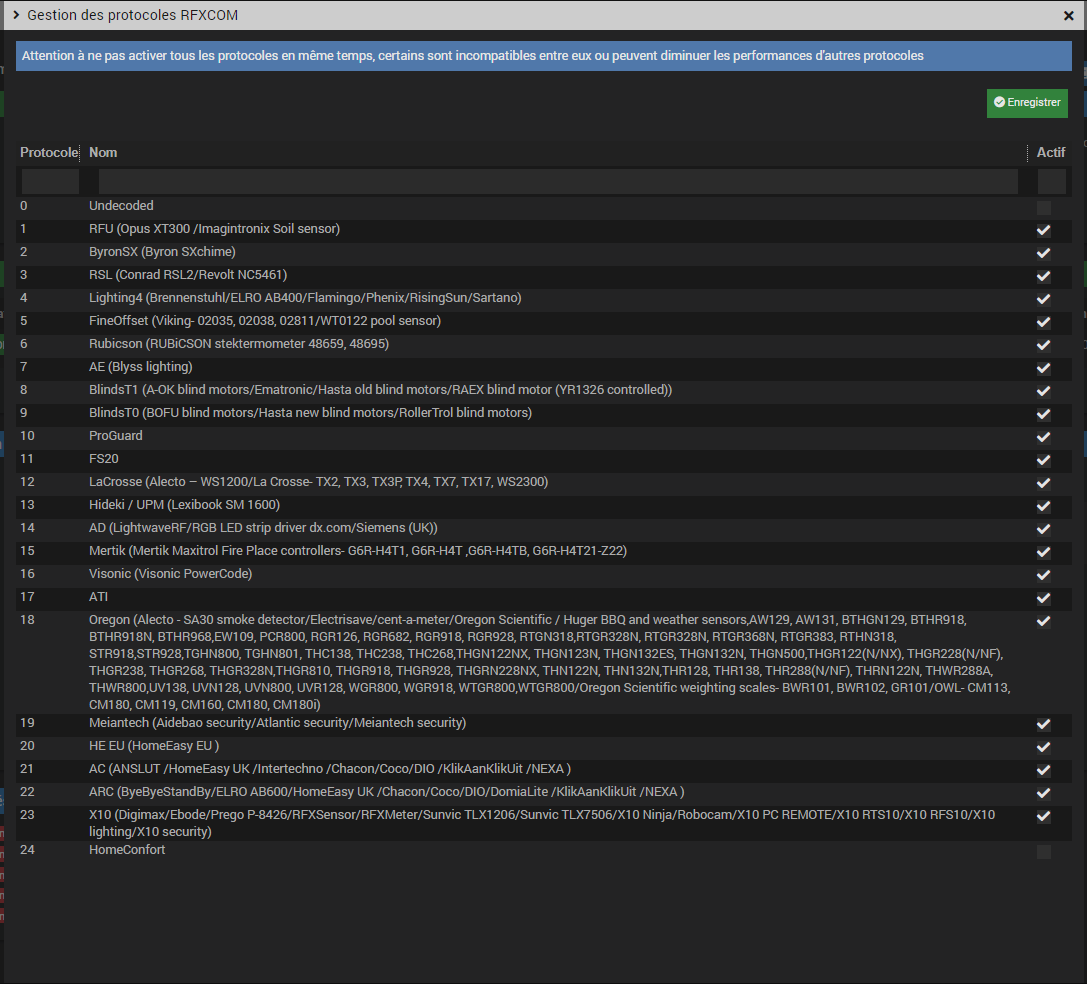1087x984 pixels.
Task: Enable the Undecoded protocol checkbox
Action: coord(1043,207)
